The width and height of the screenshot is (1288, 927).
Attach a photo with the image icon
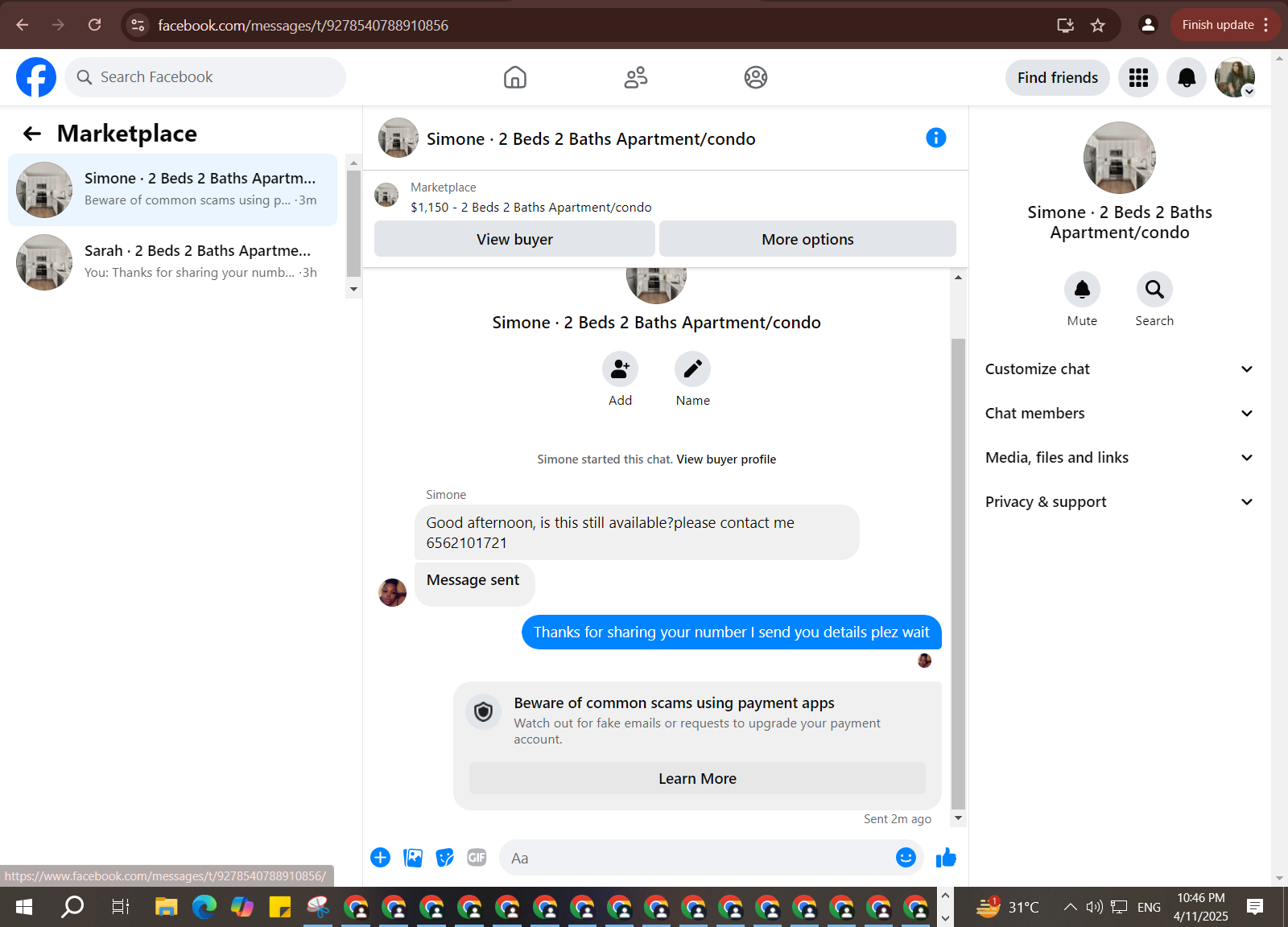click(413, 858)
